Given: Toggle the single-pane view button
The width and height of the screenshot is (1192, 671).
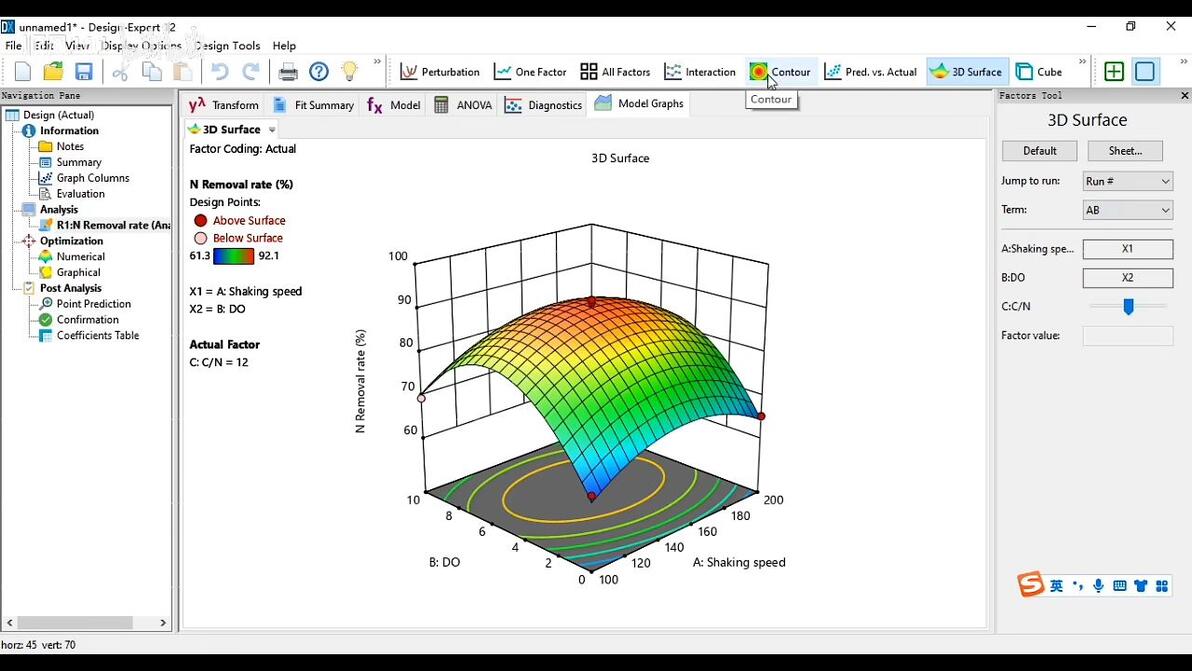Looking at the screenshot, I should tap(1145, 72).
